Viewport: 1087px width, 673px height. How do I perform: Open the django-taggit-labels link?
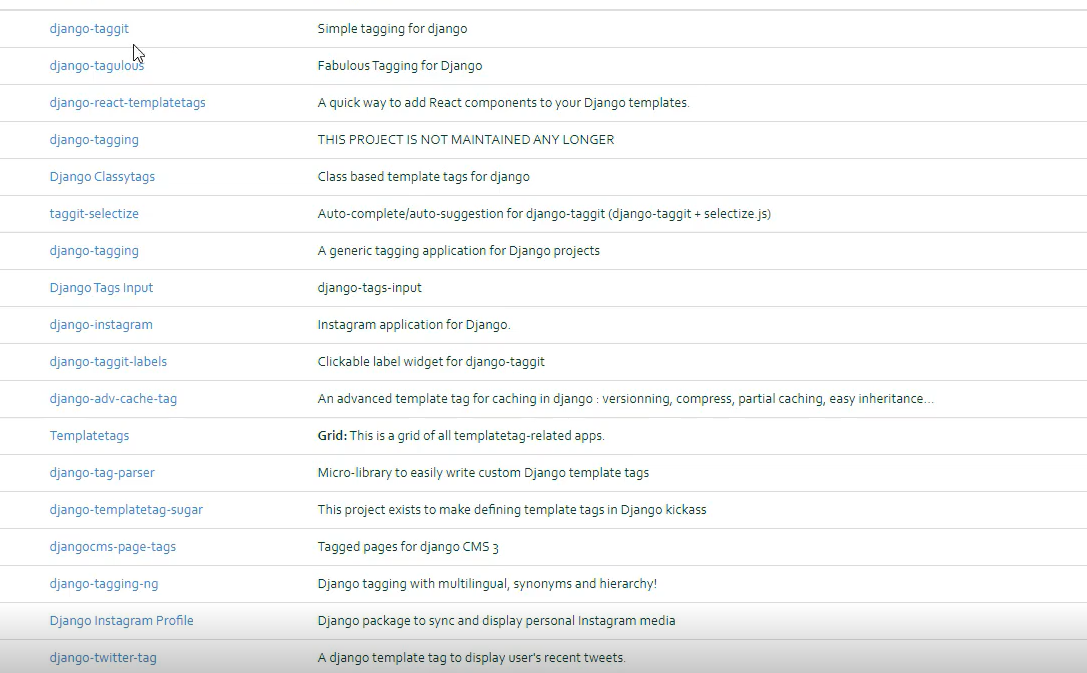(x=108, y=362)
